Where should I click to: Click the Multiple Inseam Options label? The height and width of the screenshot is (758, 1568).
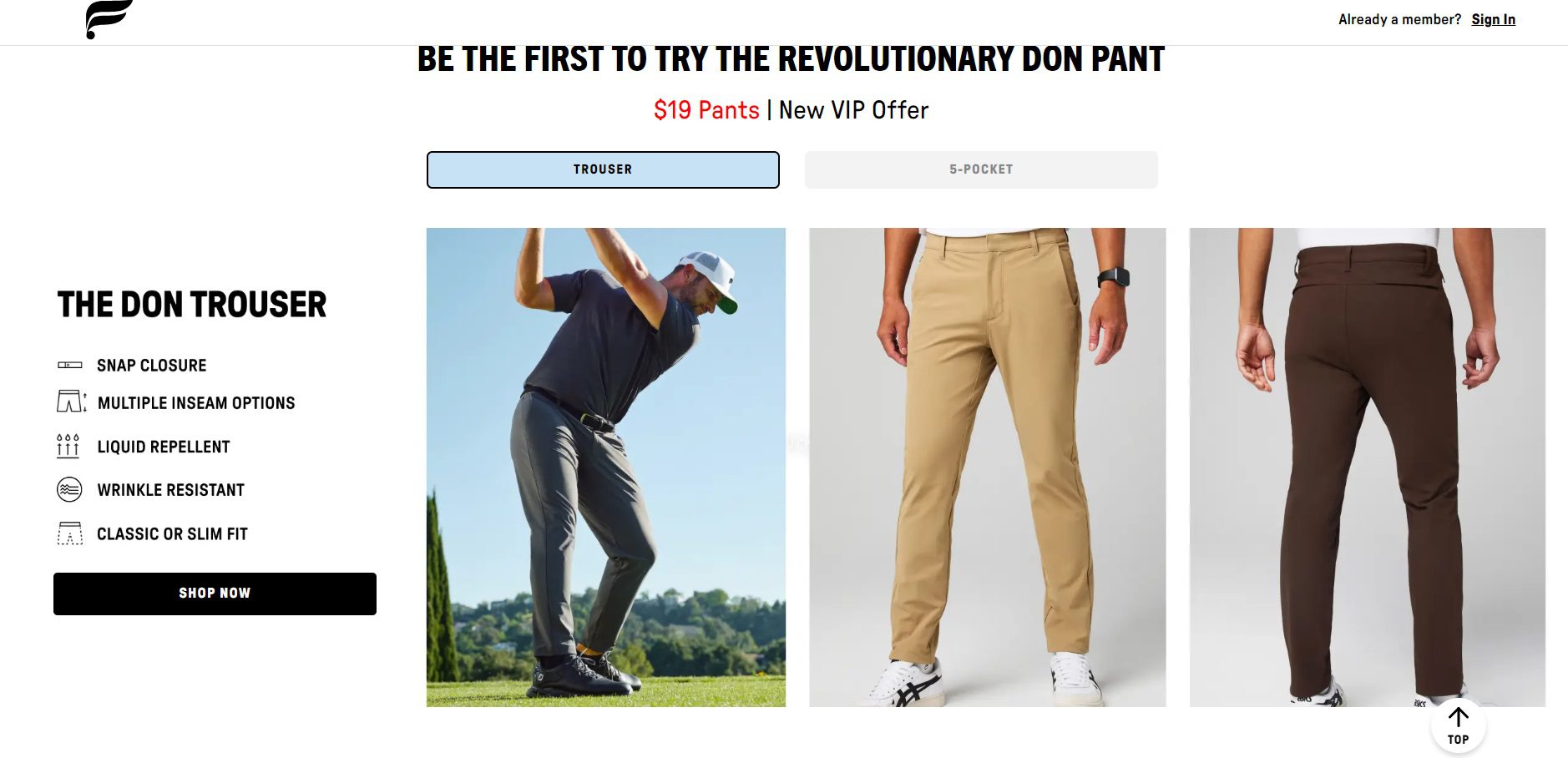[x=196, y=403]
